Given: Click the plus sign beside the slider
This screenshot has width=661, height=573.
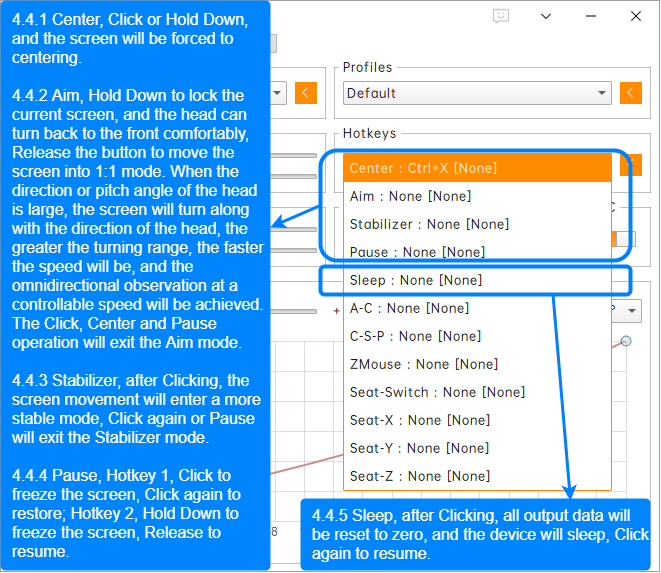Looking at the screenshot, I should coord(336,310).
